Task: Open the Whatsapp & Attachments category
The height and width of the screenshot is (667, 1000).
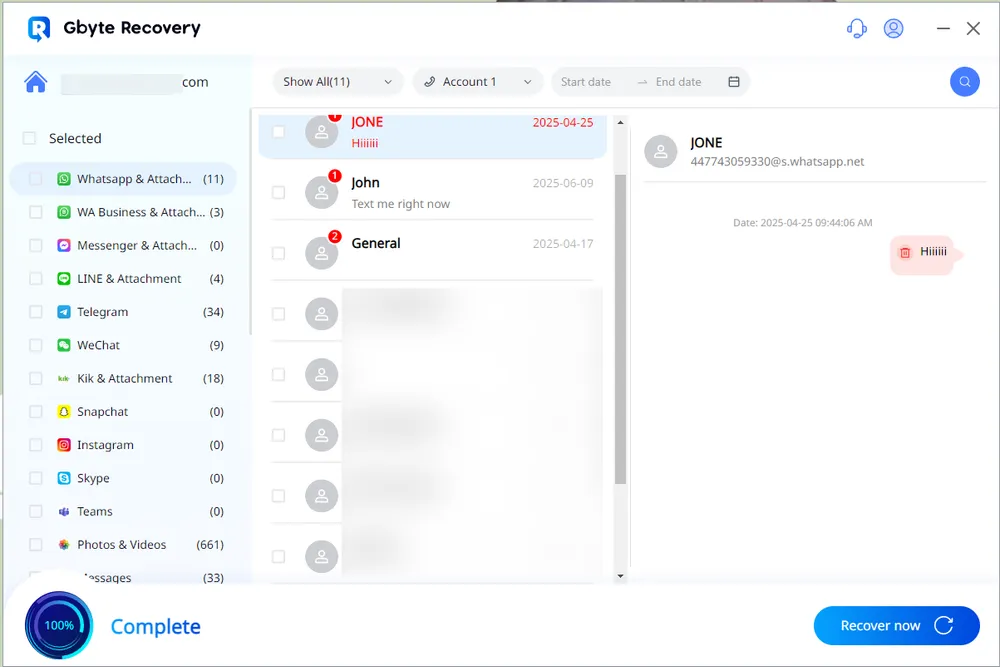Action: [x=134, y=179]
